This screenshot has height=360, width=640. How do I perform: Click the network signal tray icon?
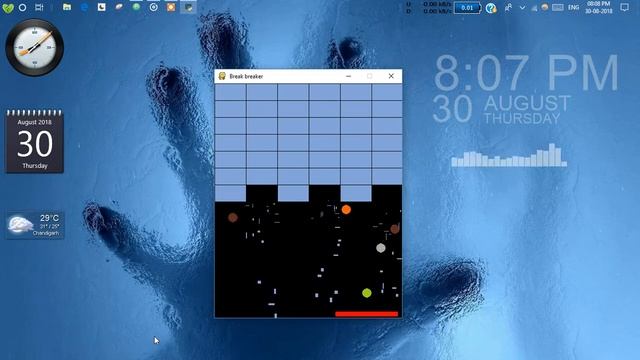coord(534,8)
